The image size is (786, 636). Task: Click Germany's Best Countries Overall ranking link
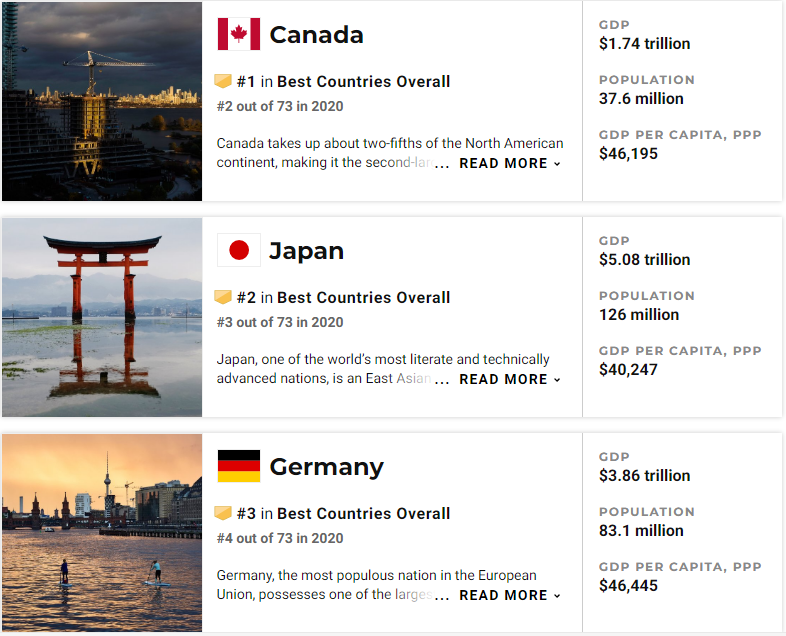(363, 514)
